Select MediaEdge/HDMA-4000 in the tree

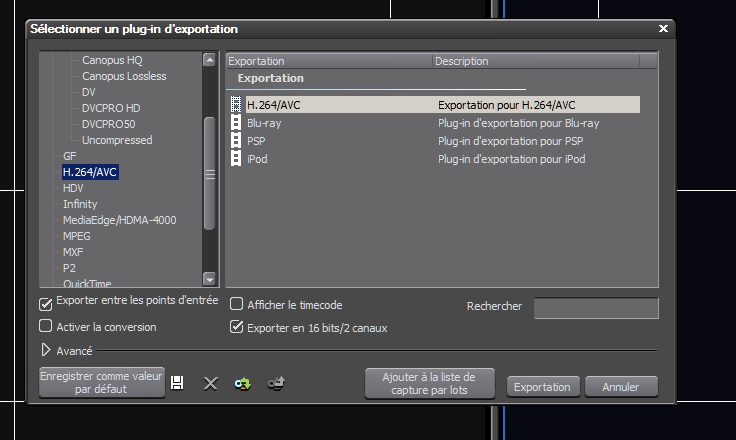click(x=120, y=220)
